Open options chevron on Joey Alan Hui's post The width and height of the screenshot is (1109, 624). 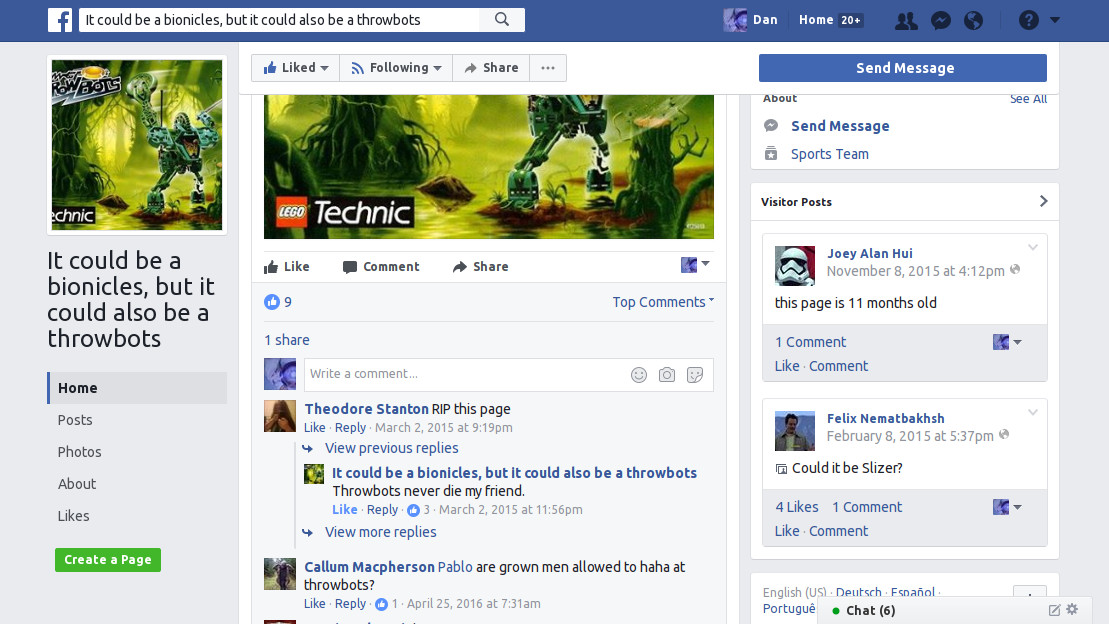[1033, 248]
